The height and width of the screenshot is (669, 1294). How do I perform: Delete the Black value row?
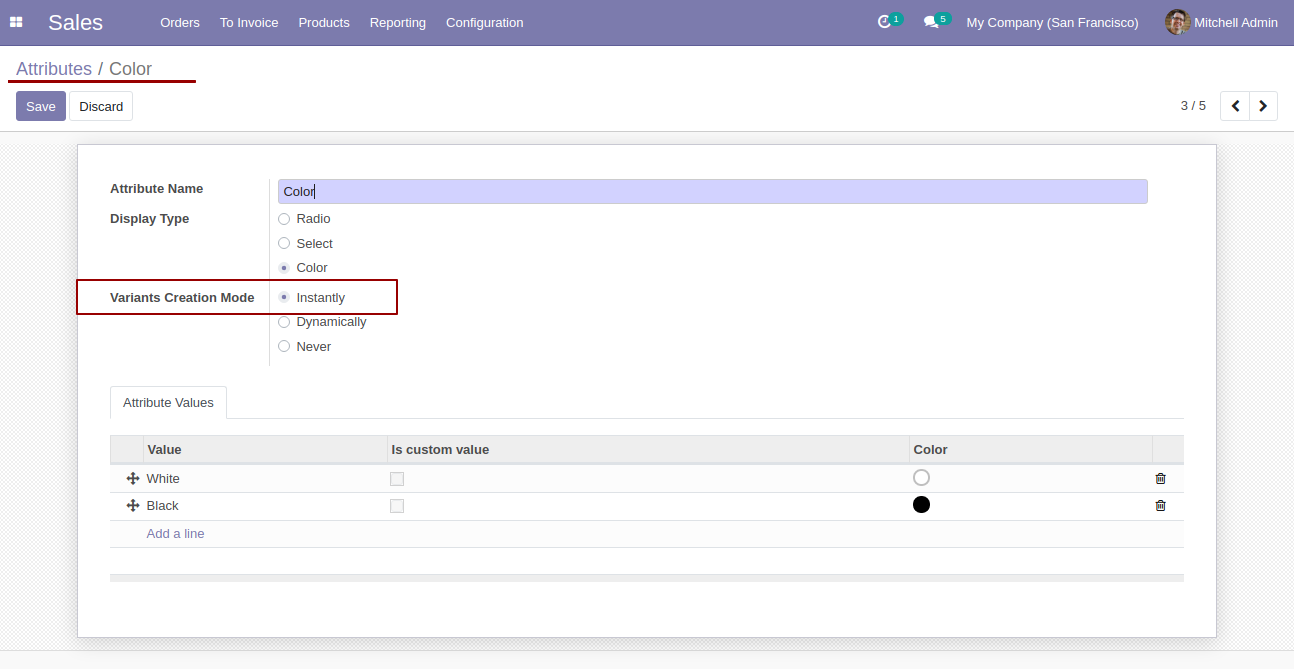[x=1160, y=506]
